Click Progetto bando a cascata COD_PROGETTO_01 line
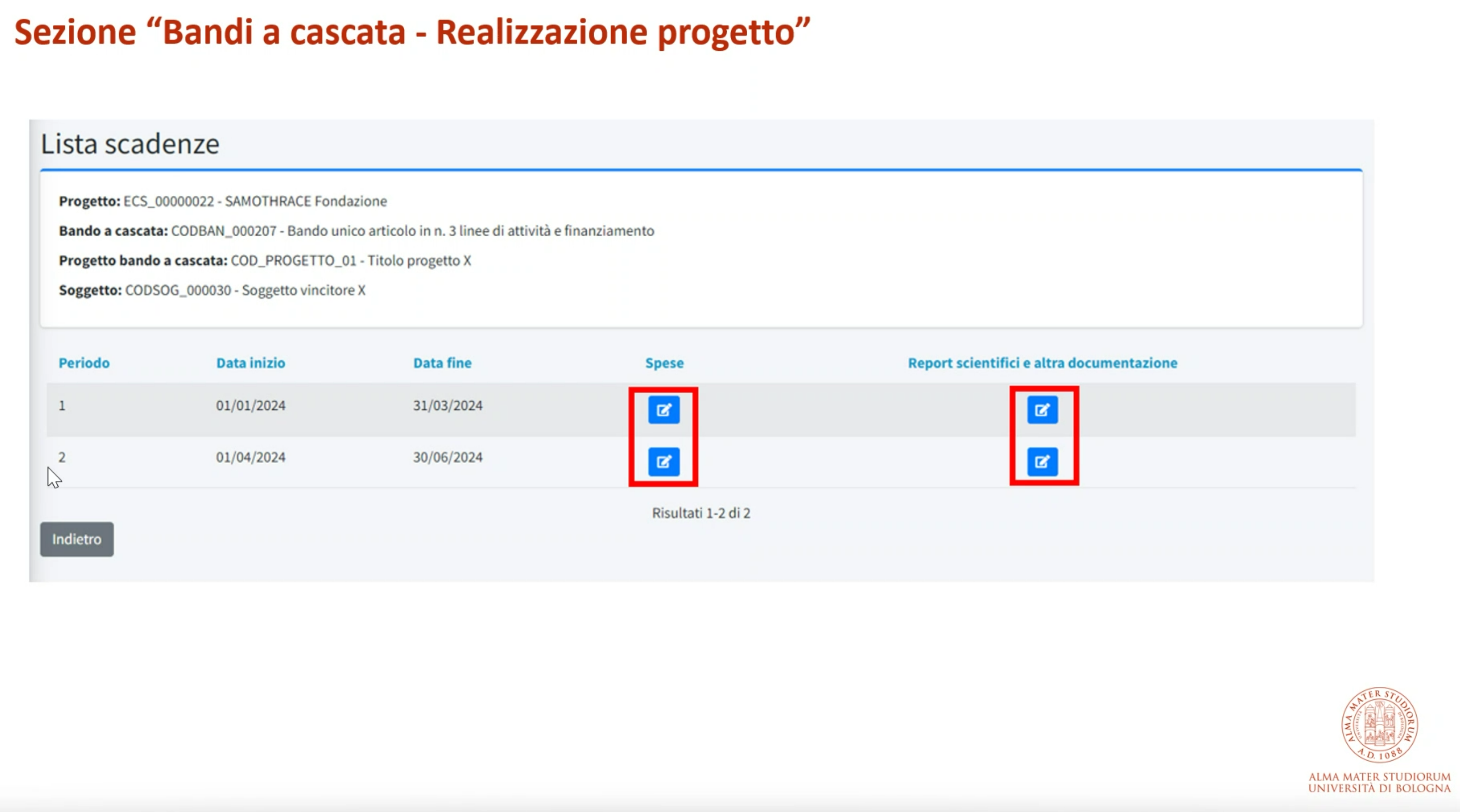The image size is (1460, 812). click(x=265, y=261)
